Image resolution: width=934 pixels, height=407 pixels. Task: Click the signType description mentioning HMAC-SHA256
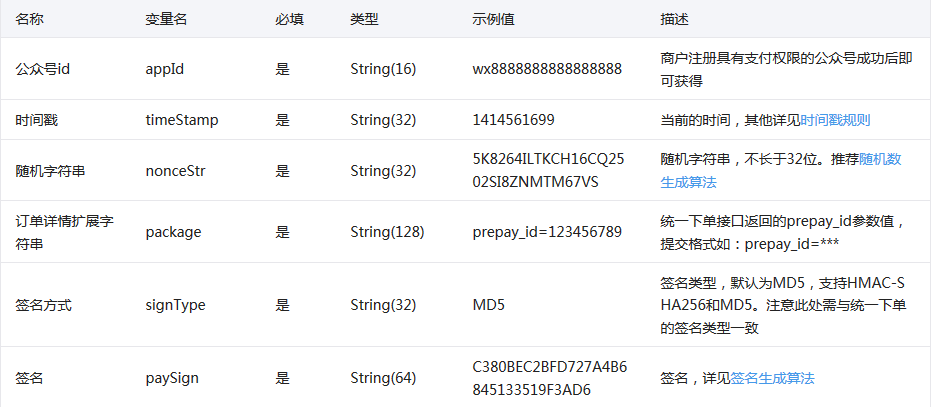pos(783,306)
